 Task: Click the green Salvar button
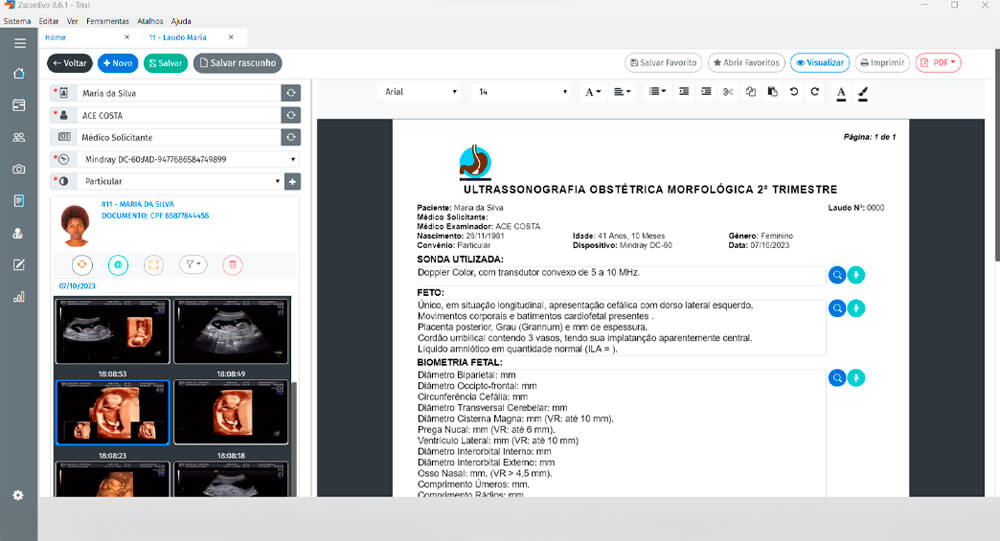click(x=165, y=63)
